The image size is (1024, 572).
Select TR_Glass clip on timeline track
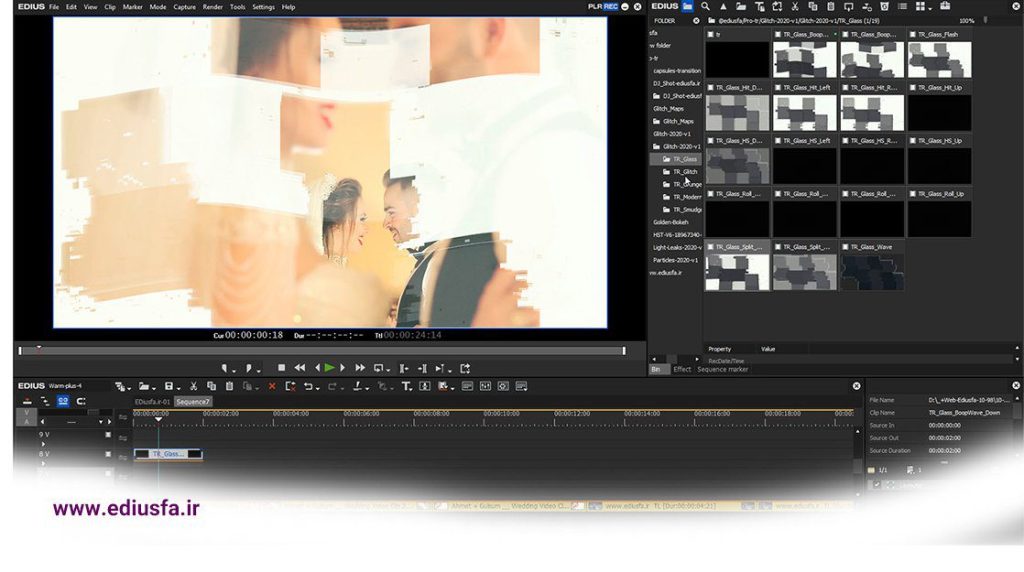click(168, 454)
